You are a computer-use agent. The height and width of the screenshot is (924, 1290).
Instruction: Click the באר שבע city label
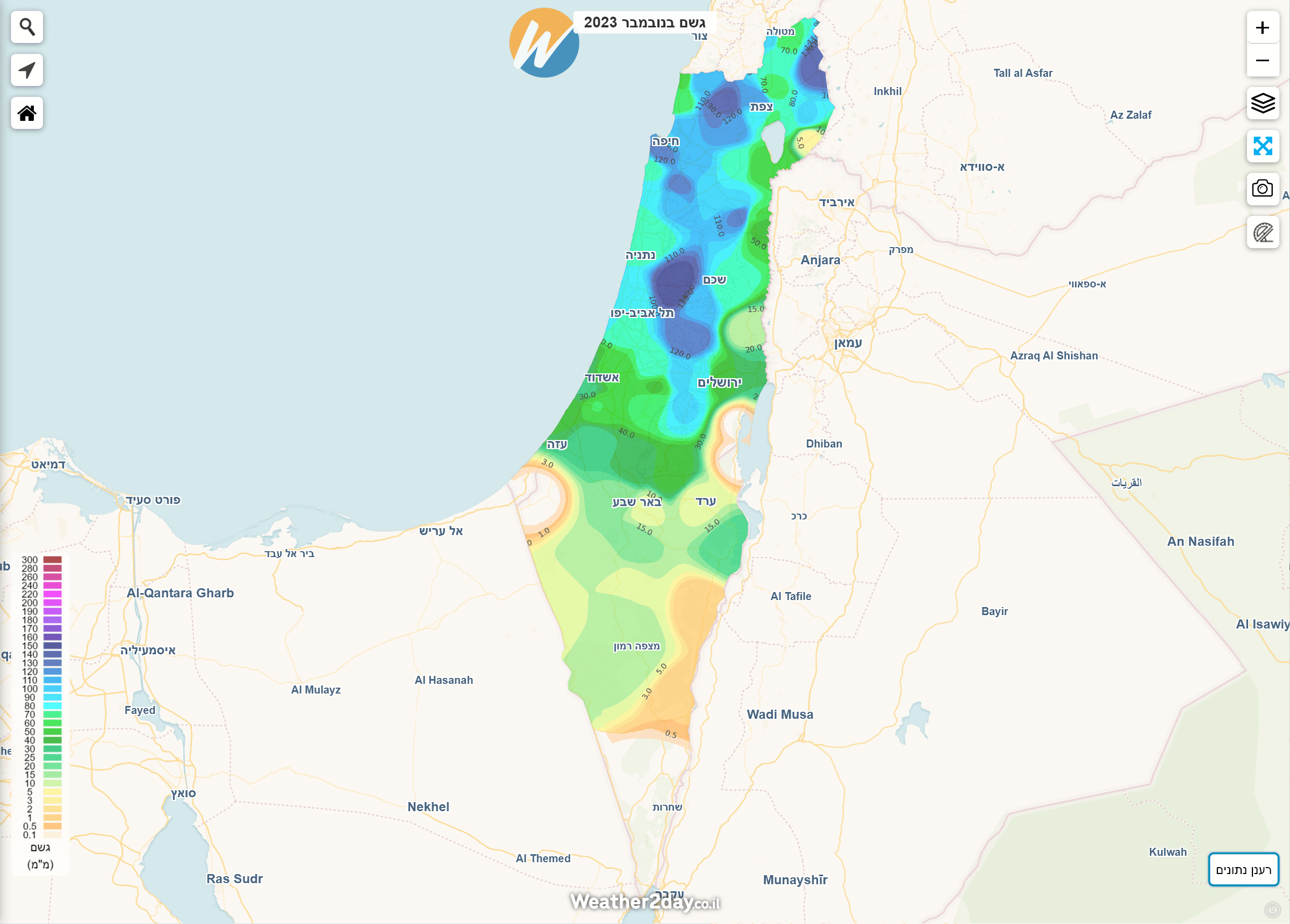point(636,502)
